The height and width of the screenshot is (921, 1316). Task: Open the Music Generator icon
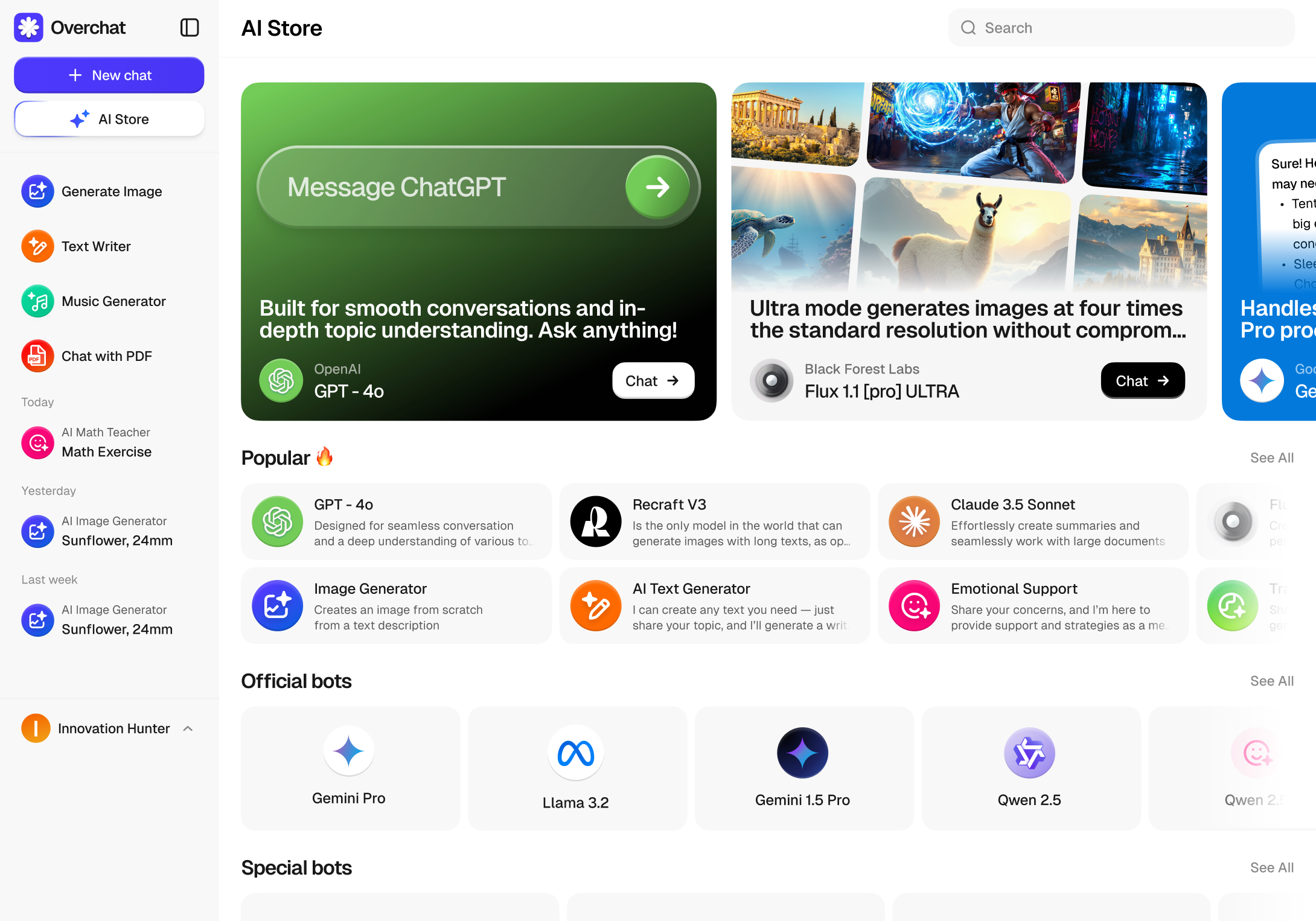coord(37,301)
